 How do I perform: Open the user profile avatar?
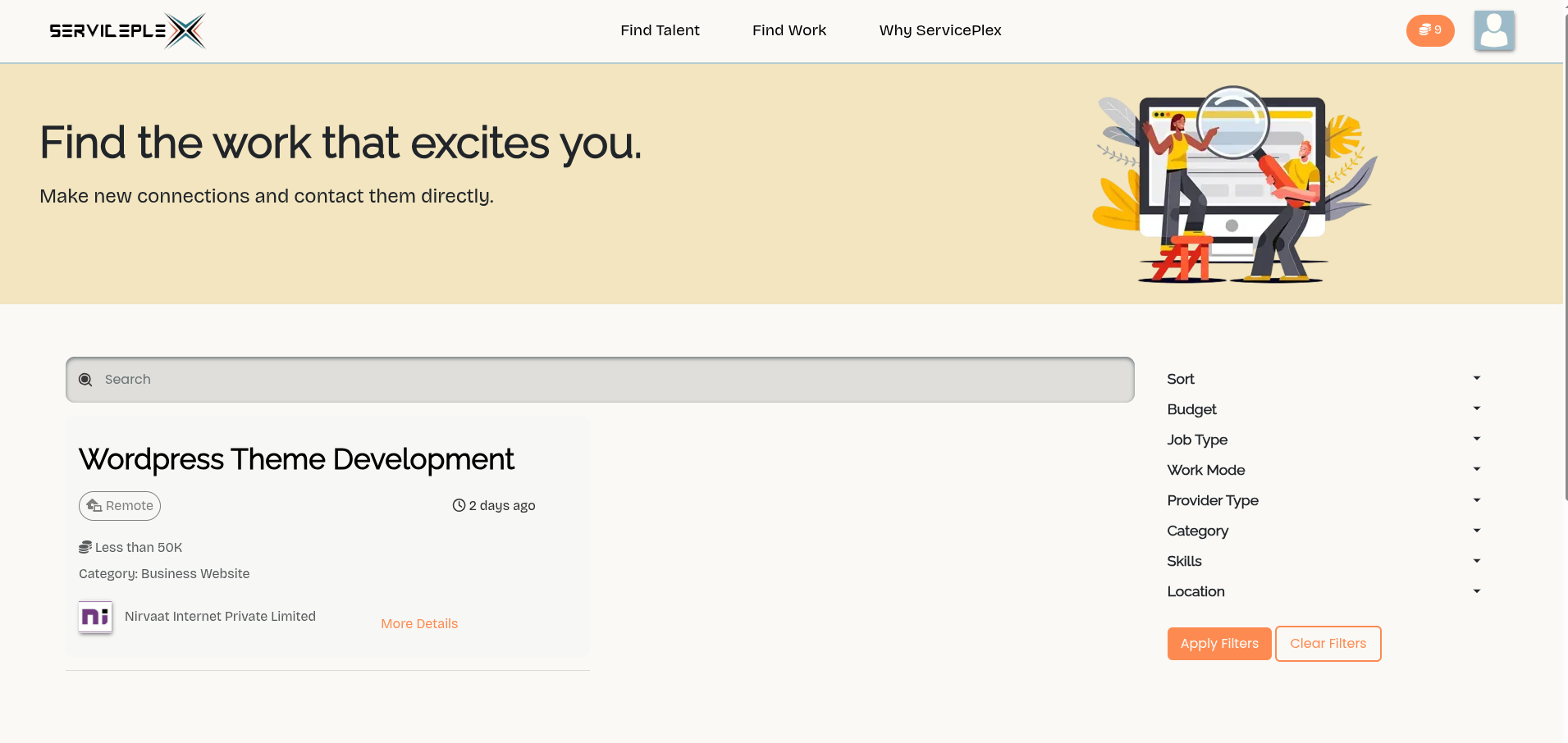click(1493, 31)
